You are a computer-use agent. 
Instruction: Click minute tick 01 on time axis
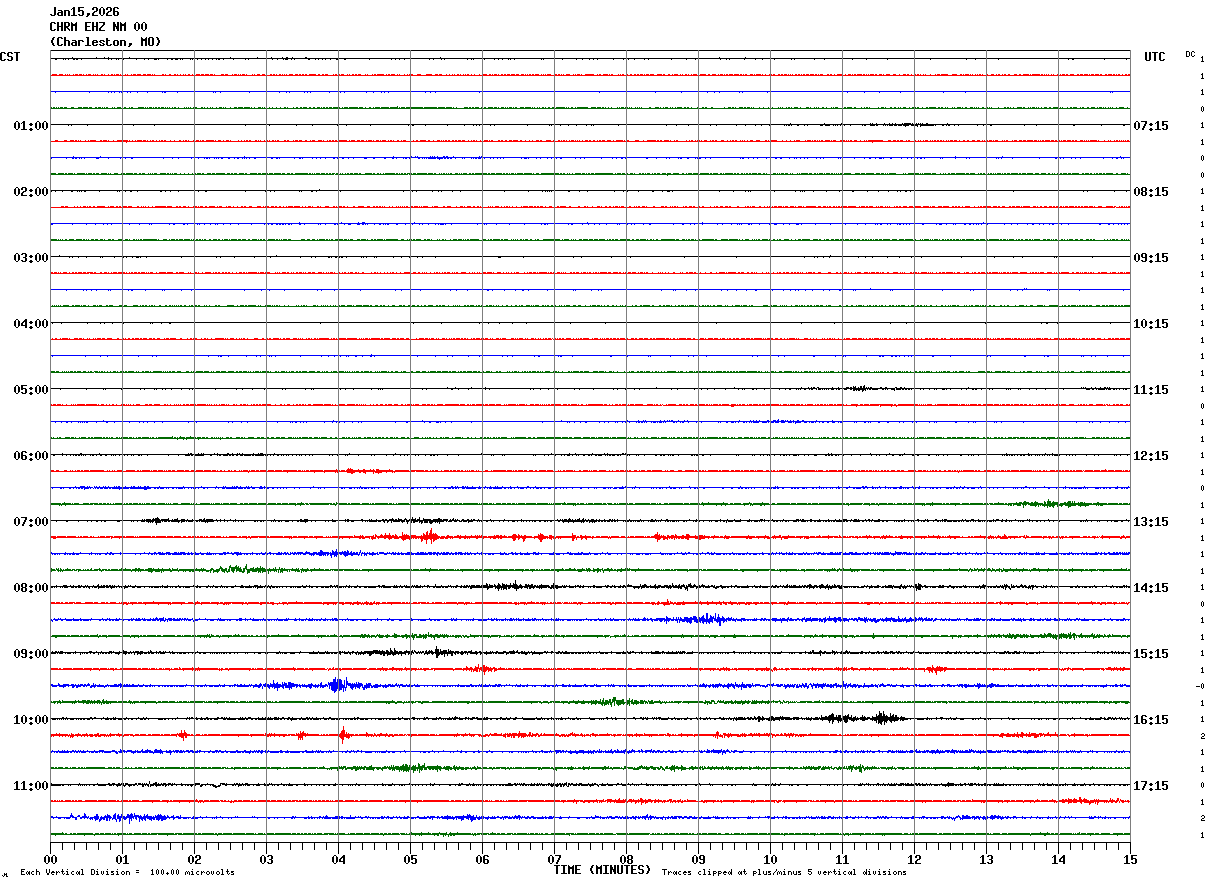tap(122, 859)
